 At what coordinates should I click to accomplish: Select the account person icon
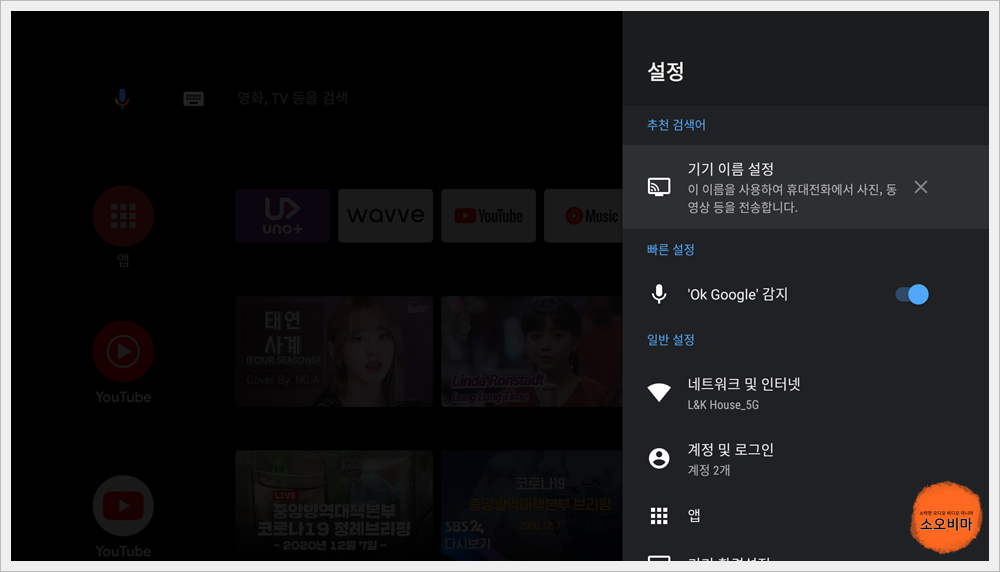coord(659,458)
